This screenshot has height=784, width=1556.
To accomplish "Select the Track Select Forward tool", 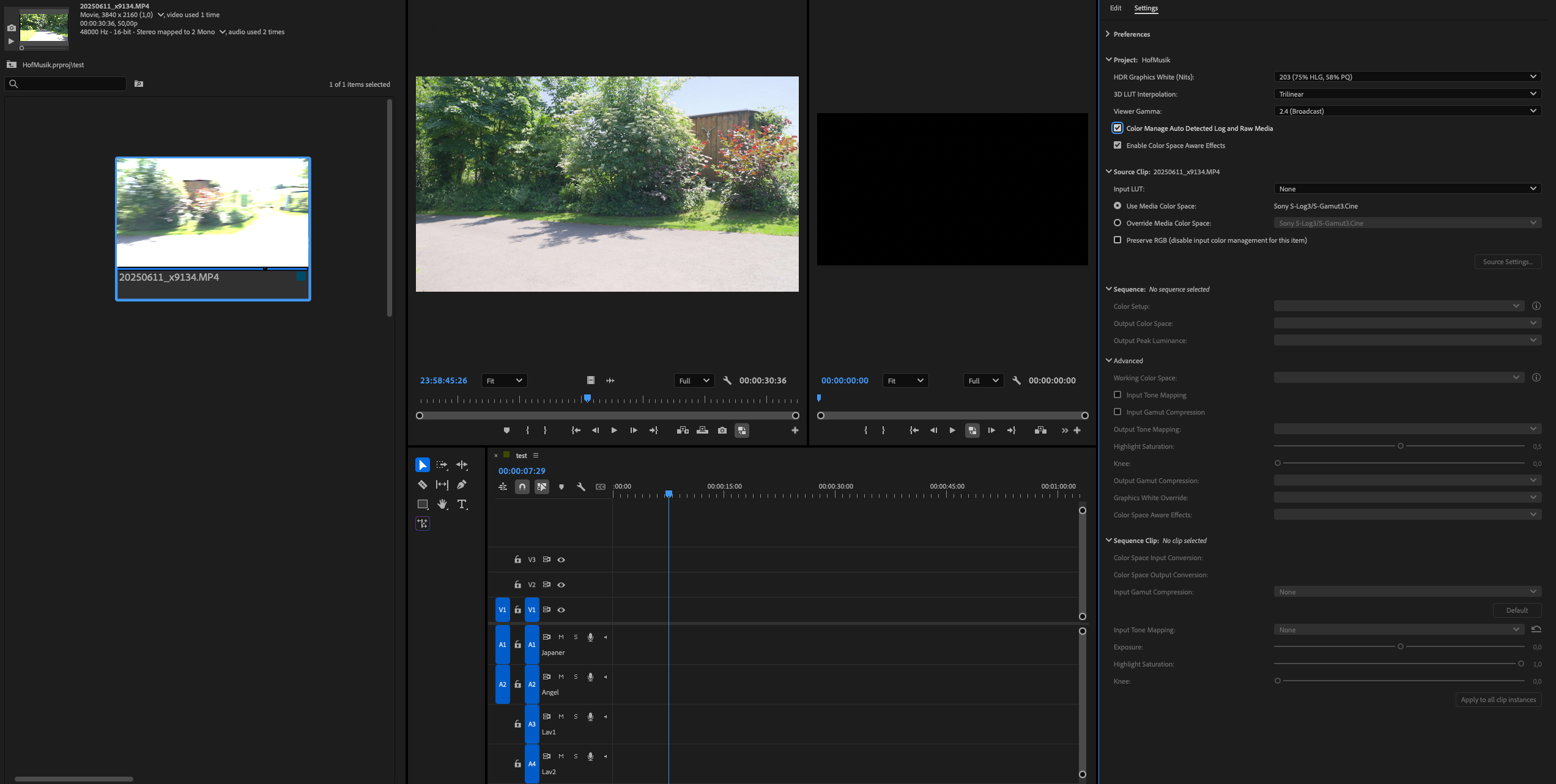I will pyautogui.click(x=442, y=465).
